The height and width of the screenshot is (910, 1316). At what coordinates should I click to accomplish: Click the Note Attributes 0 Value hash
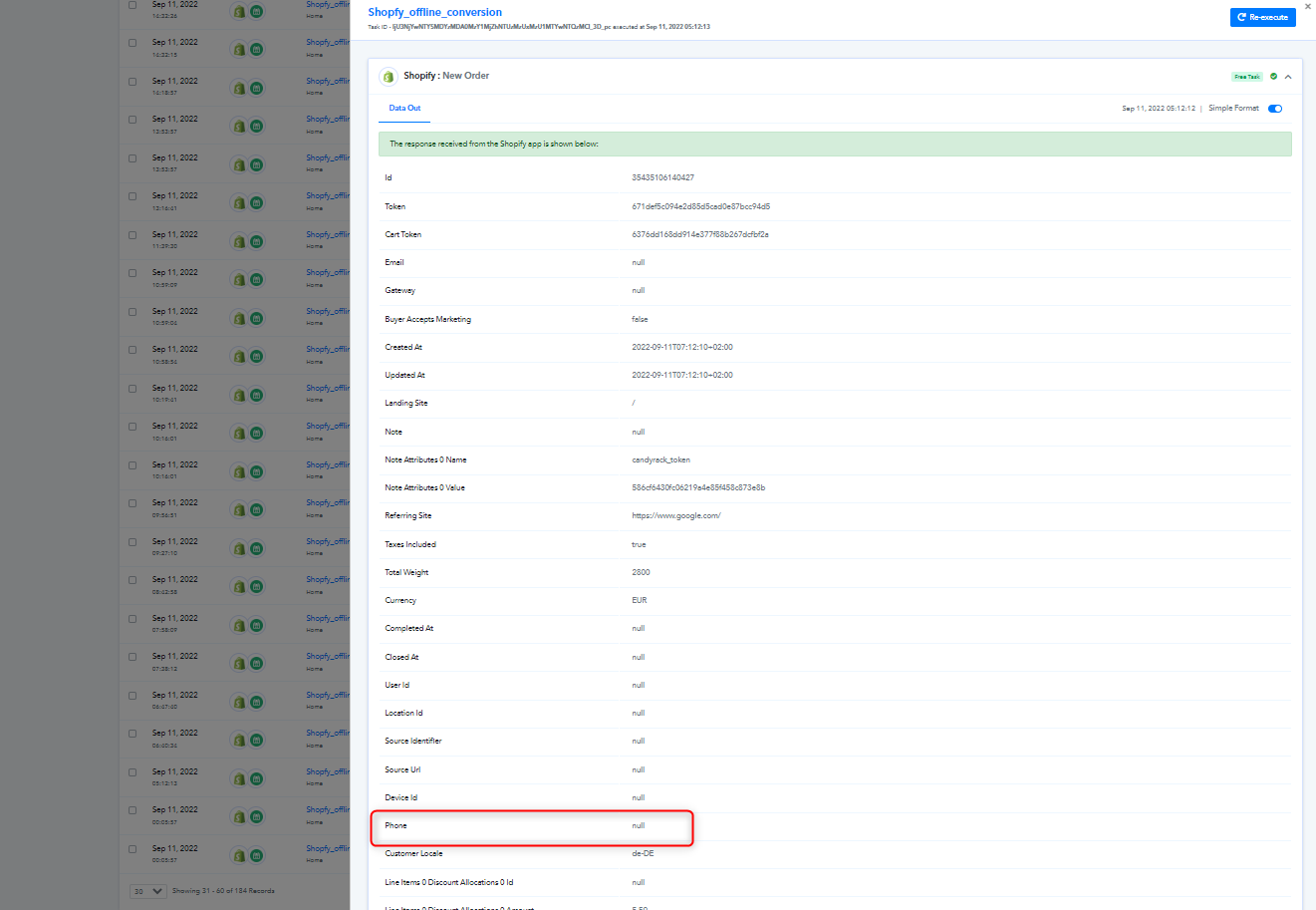pyautogui.click(x=698, y=487)
